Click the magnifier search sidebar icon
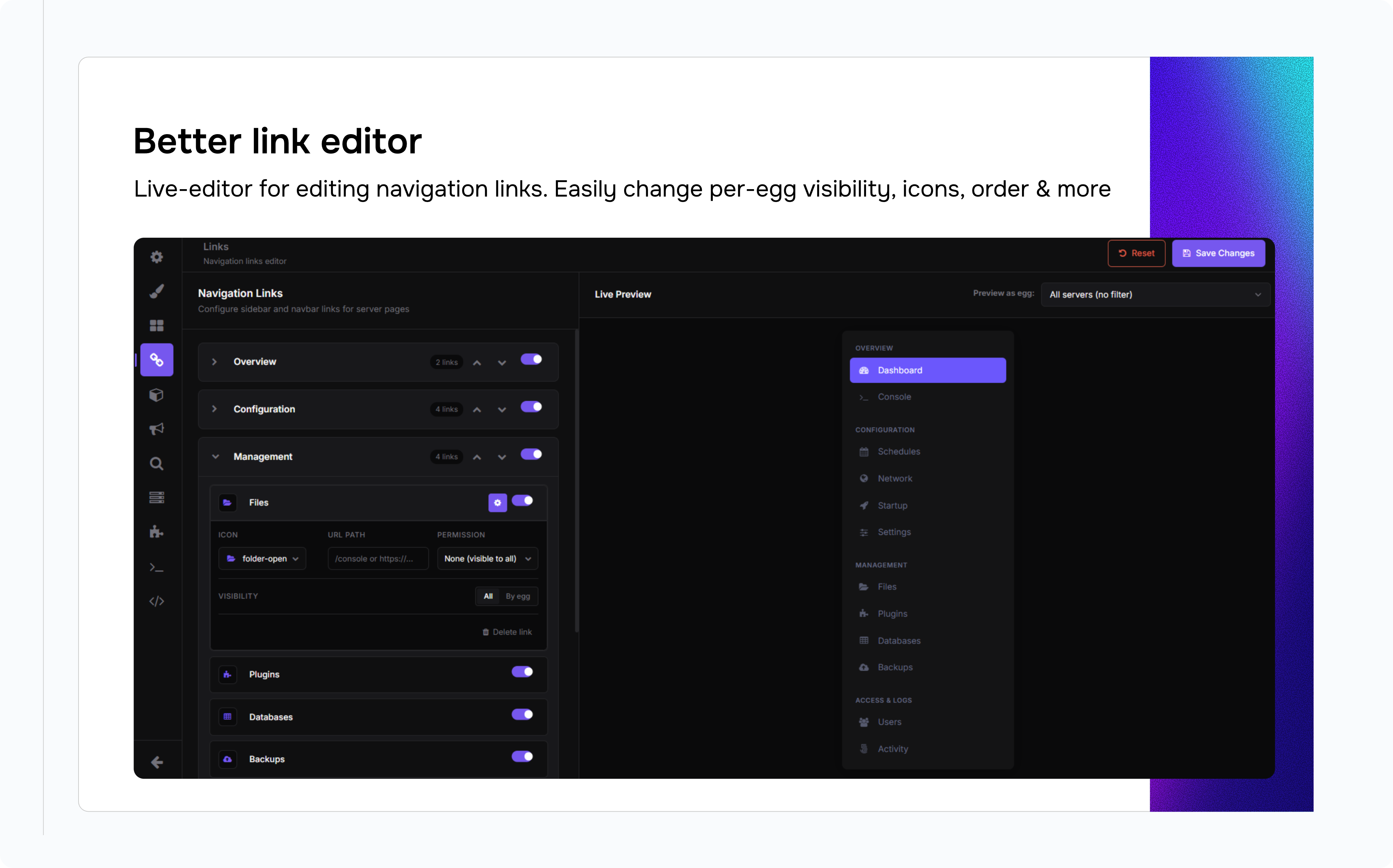This screenshot has width=1393, height=868. pyautogui.click(x=157, y=463)
